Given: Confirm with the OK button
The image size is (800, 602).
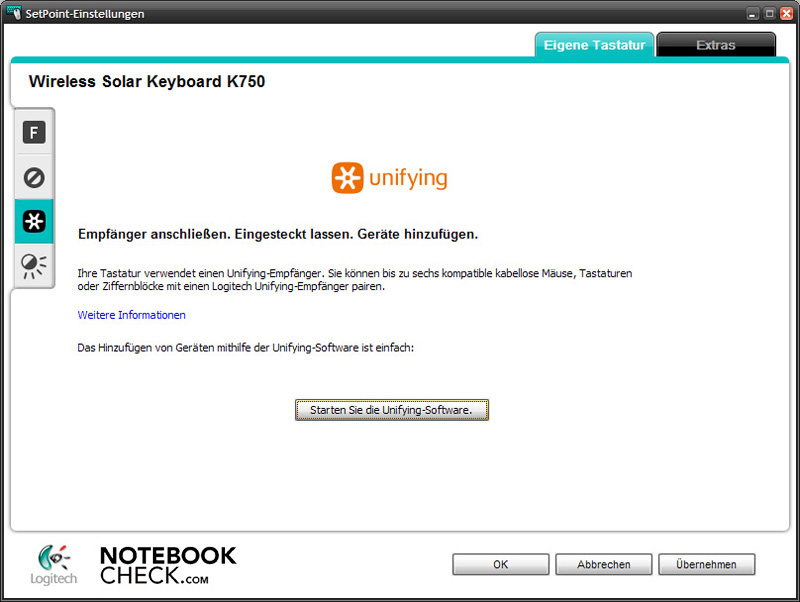Looking at the screenshot, I should pyautogui.click(x=501, y=564).
